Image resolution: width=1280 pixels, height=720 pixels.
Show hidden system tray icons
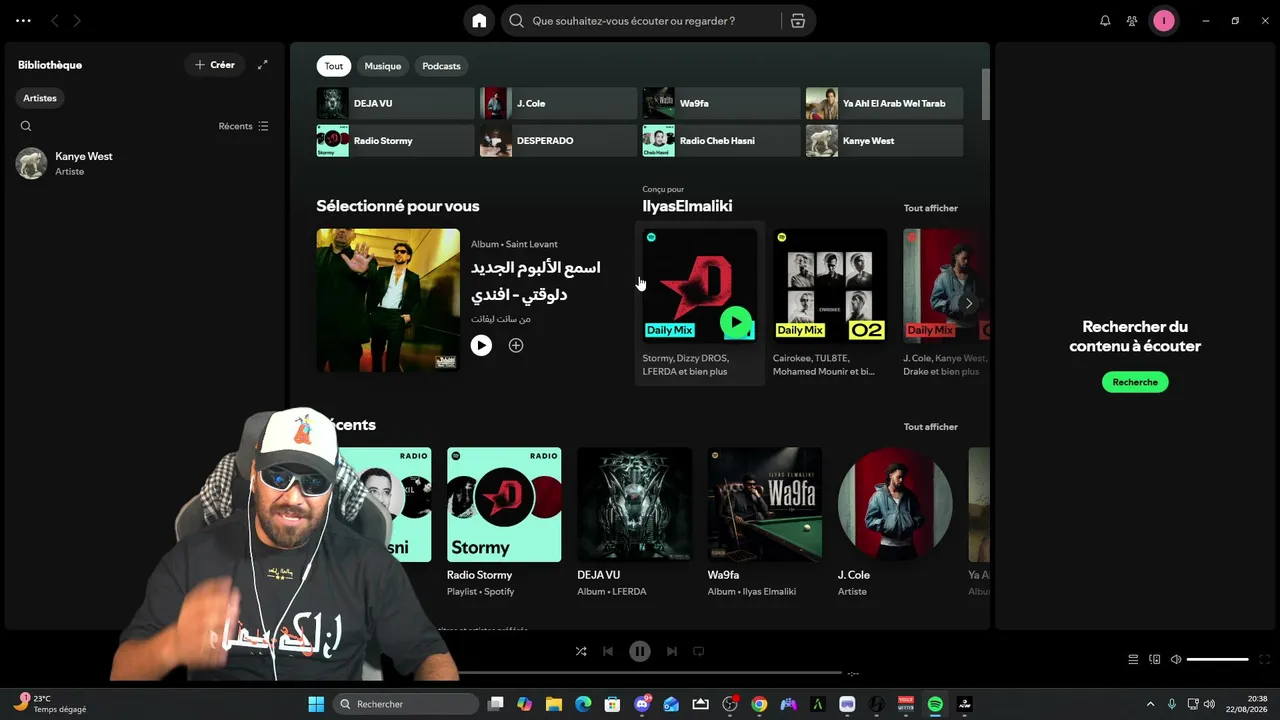pyautogui.click(x=1150, y=704)
